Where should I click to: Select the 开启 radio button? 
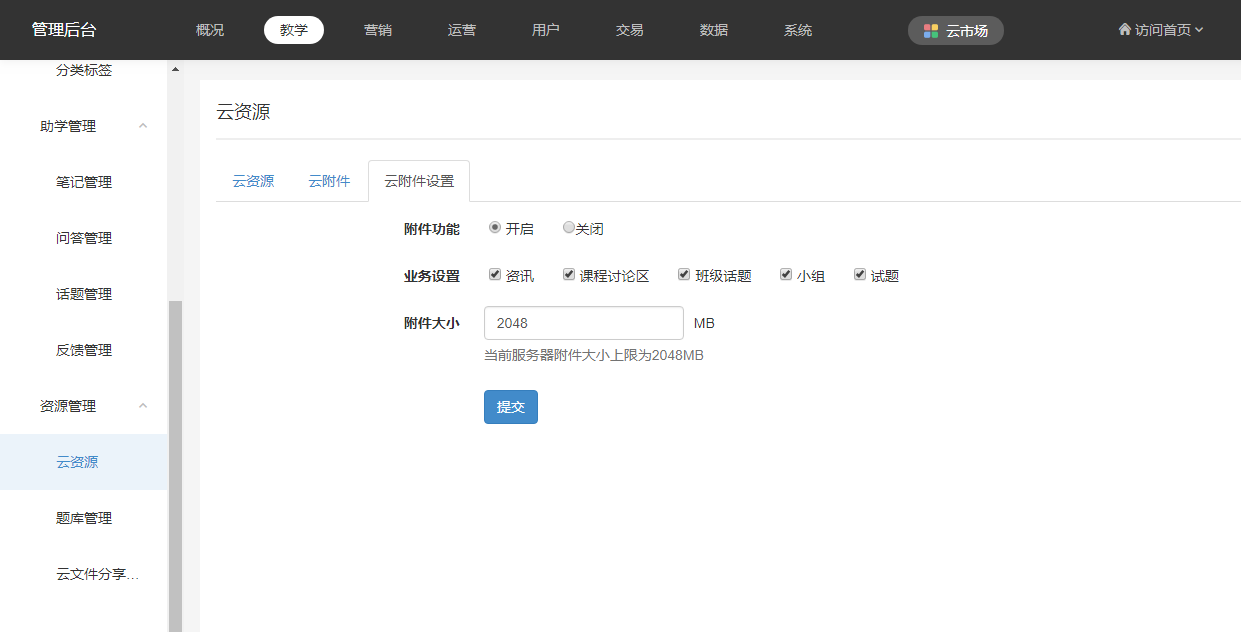click(495, 228)
